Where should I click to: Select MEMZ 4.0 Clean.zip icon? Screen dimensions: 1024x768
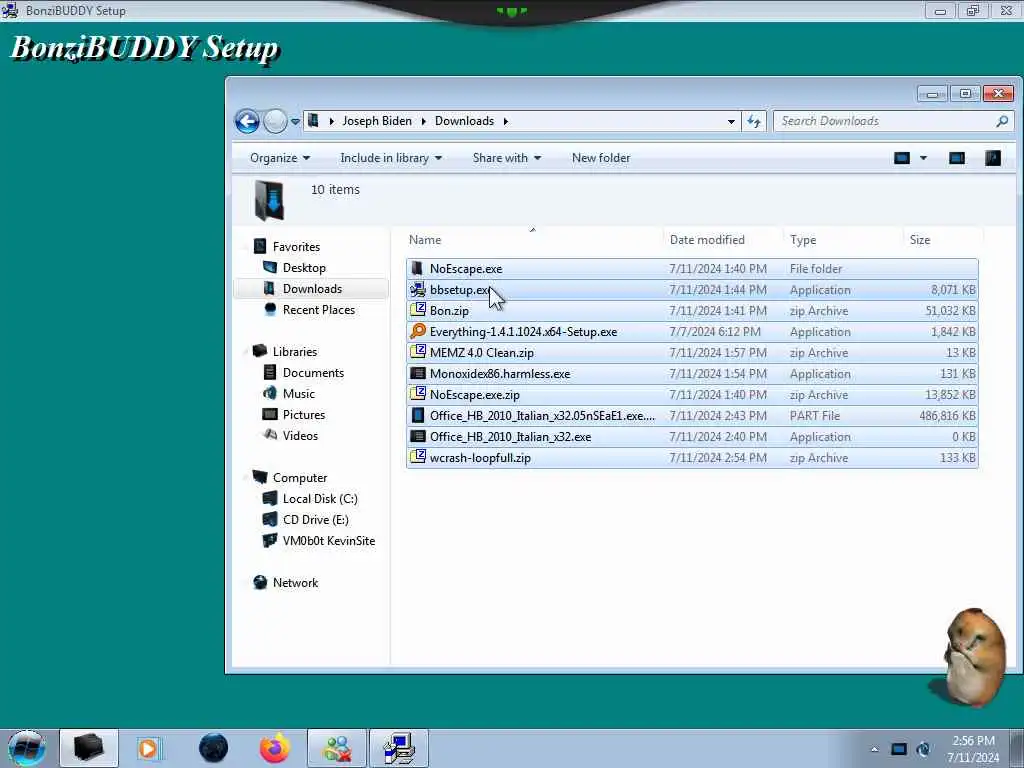point(417,352)
